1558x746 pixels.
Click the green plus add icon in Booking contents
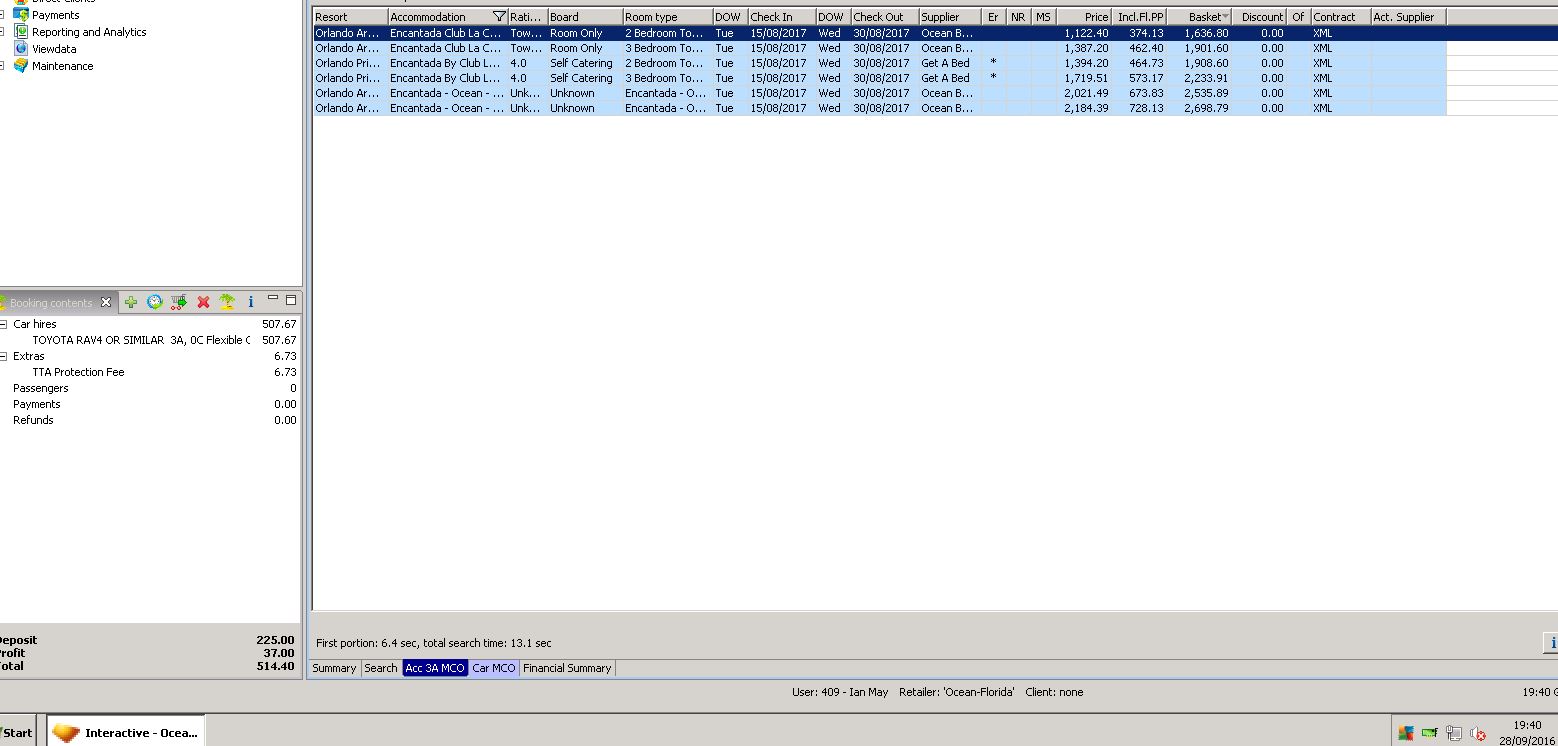131,301
